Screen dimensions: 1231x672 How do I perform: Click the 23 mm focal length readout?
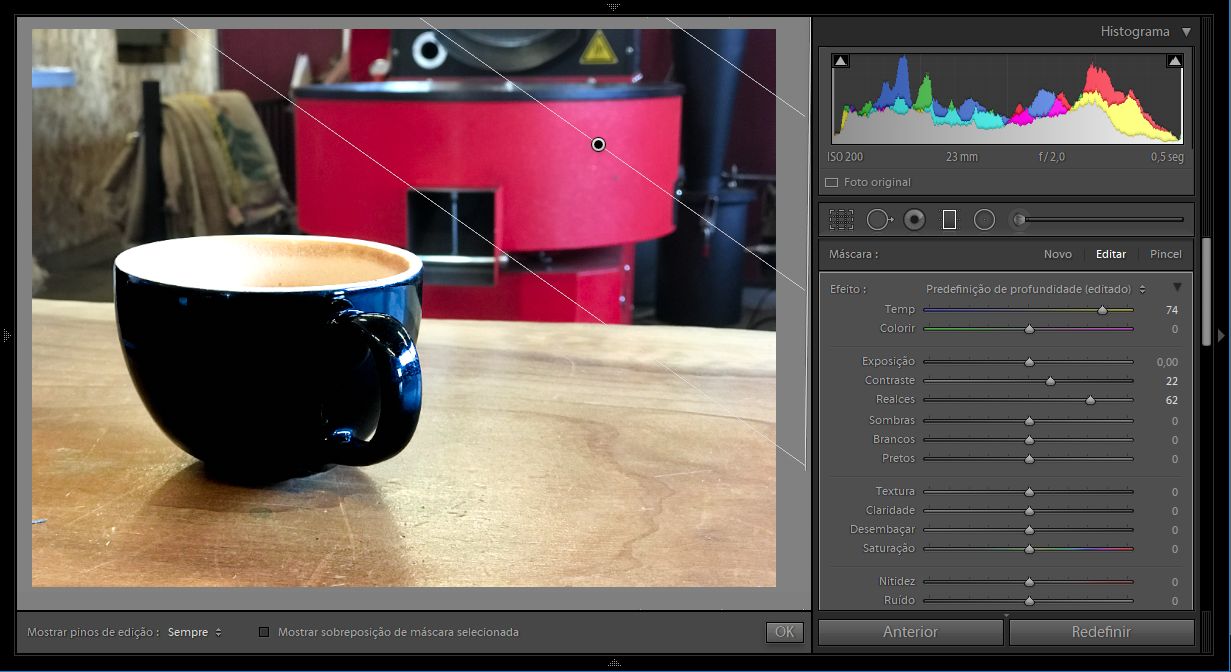click(x=962, y=157)
